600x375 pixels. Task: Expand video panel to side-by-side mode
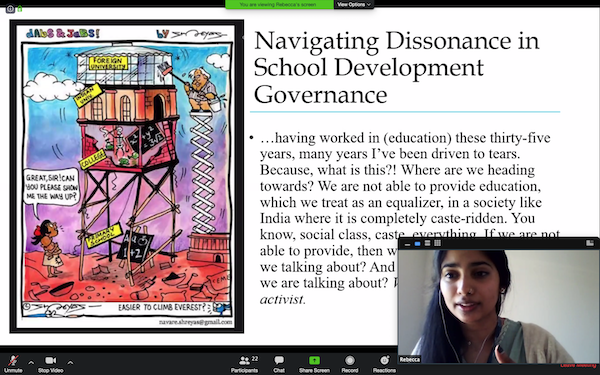click(590, 243)
